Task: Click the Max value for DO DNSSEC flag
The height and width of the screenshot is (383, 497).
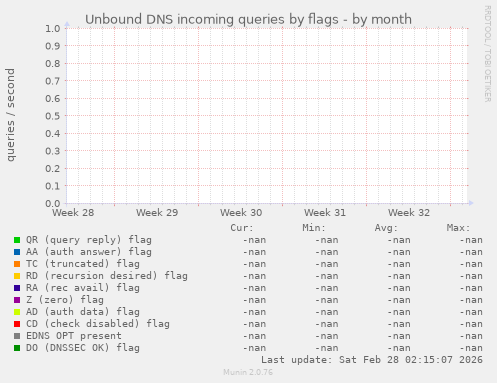Action: point(471,348)
